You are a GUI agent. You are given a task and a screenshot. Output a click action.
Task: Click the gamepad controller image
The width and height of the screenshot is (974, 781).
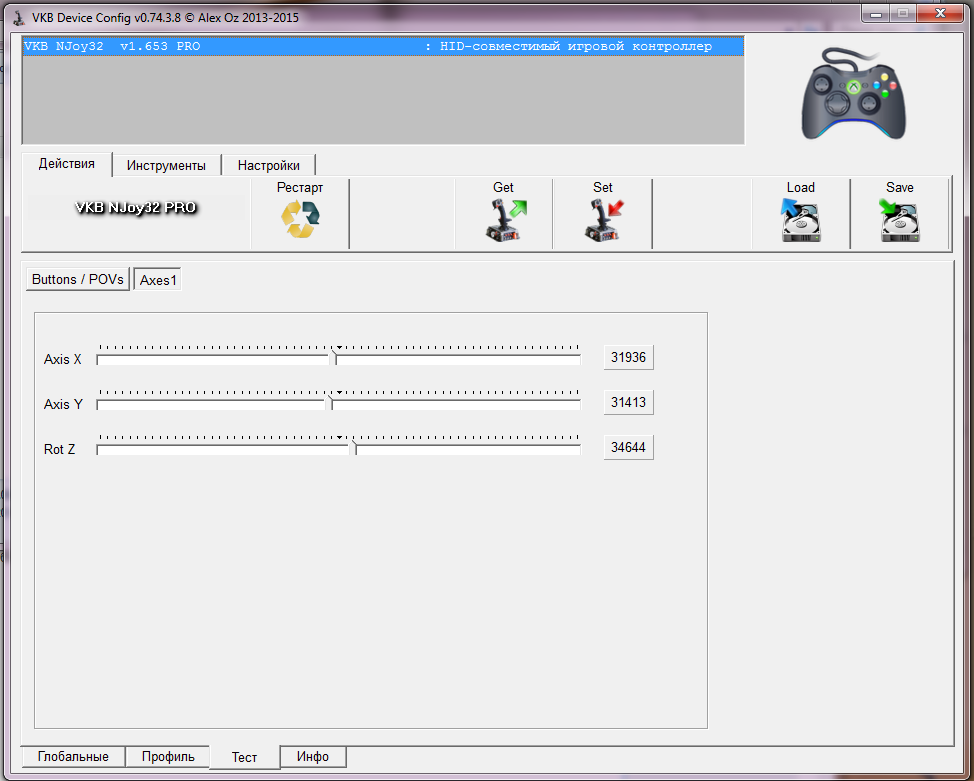pyautogui.click(x=853, y=93)
